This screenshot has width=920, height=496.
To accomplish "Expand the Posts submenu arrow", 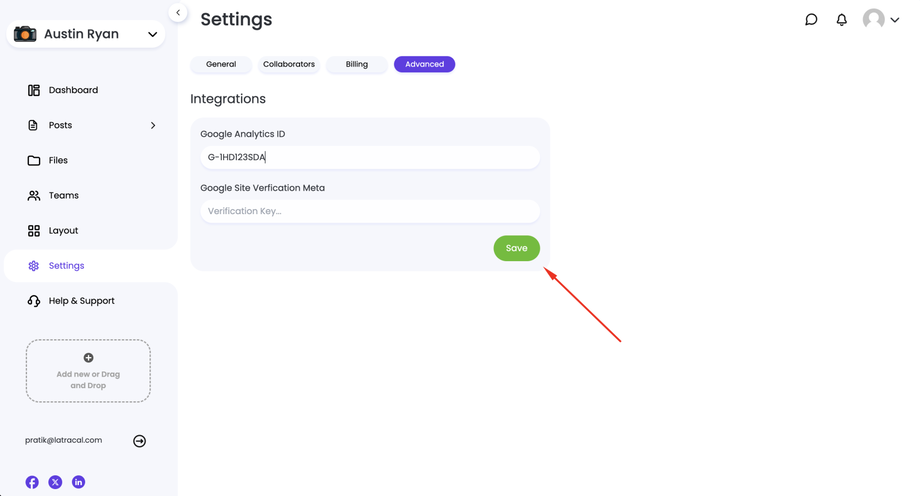I will click(153, 126).
